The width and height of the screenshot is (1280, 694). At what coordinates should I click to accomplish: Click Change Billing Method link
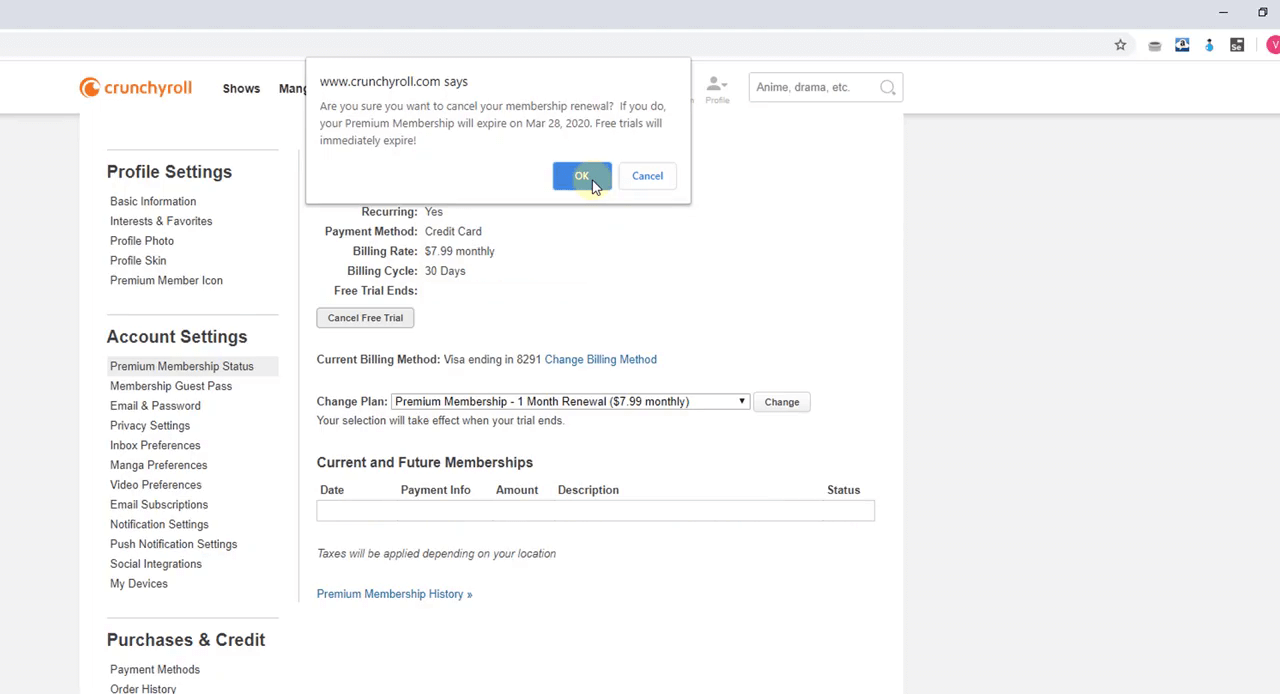point(600,359)
